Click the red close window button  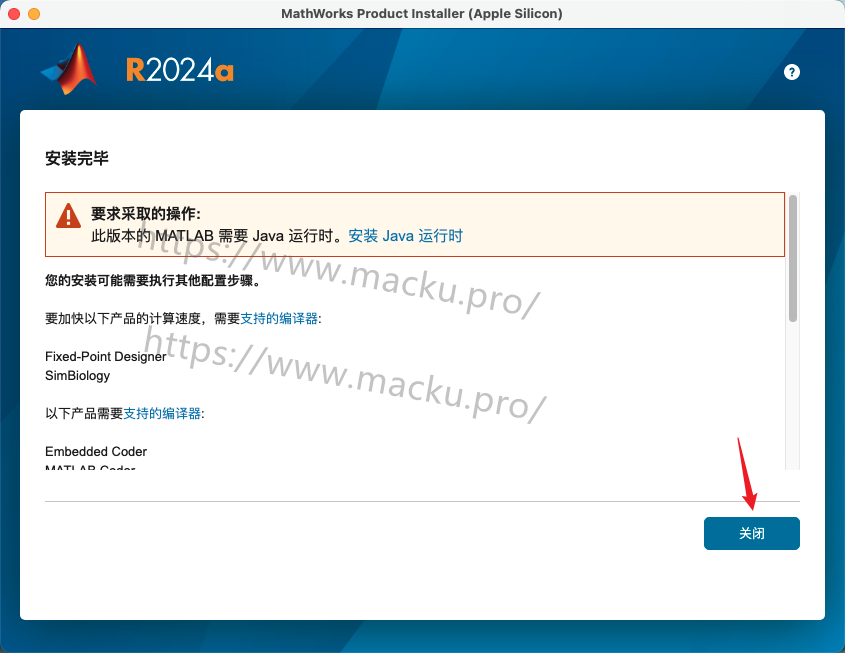coord(14,14)
